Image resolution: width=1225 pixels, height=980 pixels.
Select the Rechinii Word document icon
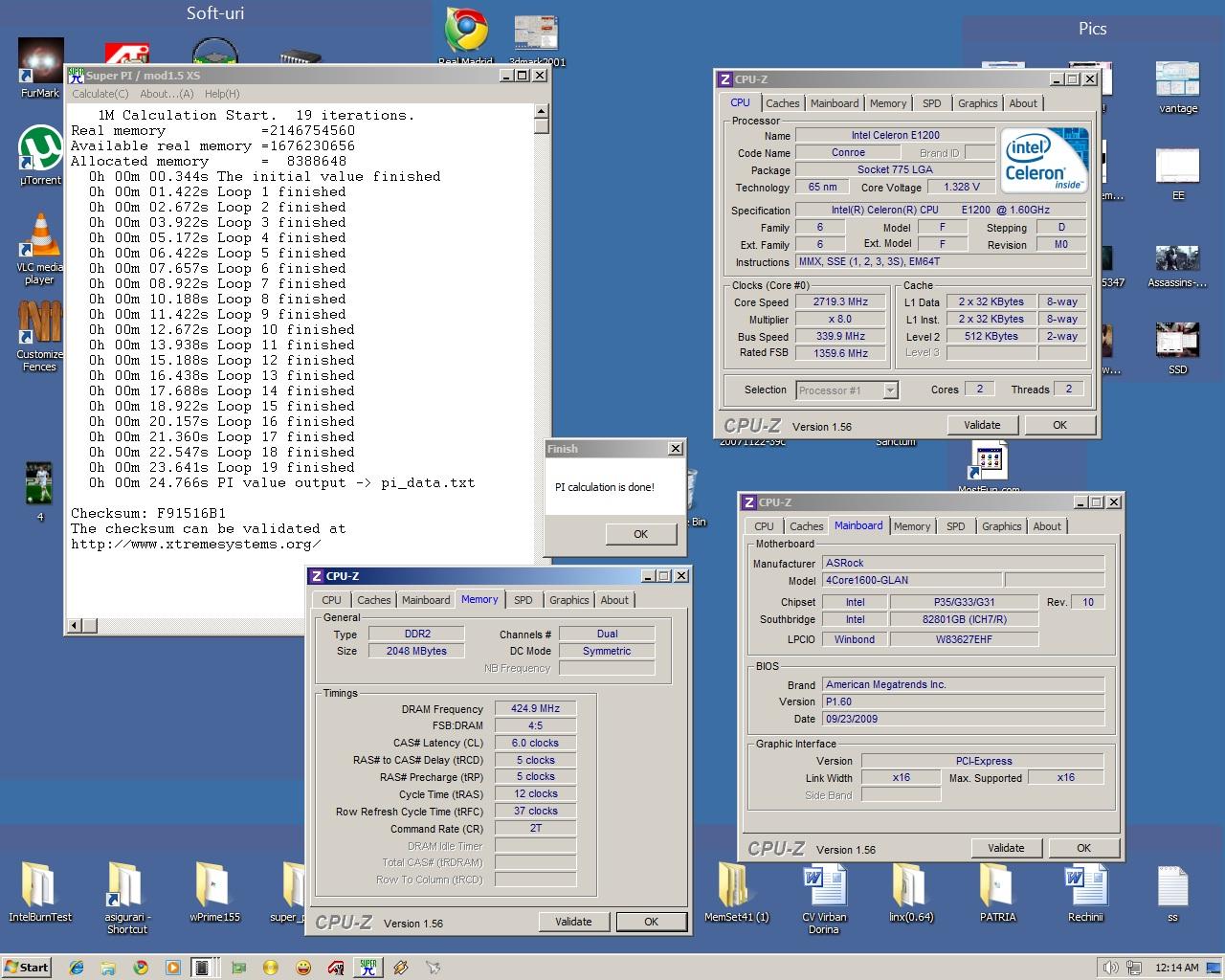pos(1085,891)
